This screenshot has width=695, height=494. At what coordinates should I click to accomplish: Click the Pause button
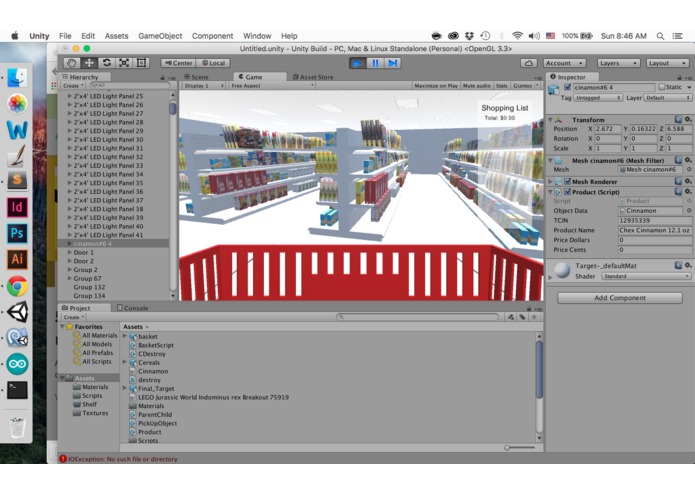(375, 63)
